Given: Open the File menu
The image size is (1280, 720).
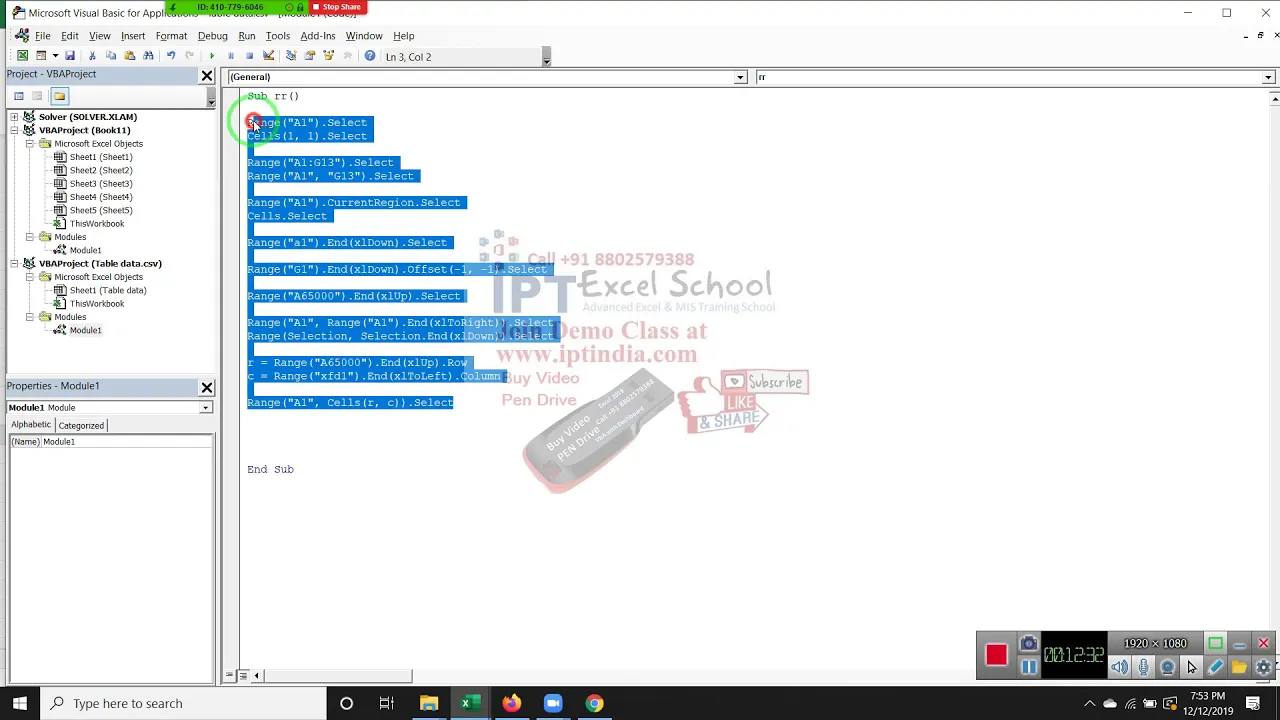Looking at the screenshot, I should [x=42, y=36].
